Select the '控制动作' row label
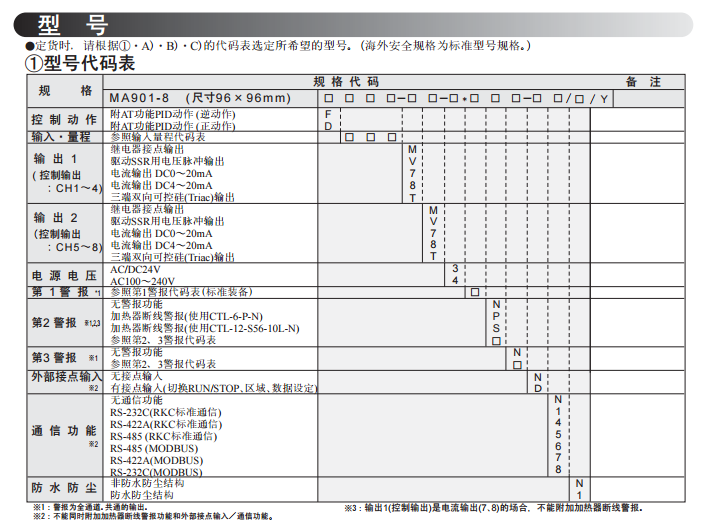The width and height of the screenshot is (725, 523). 64,120
